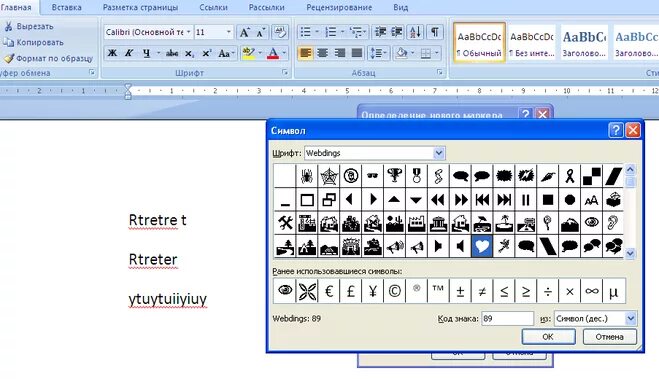Toggle italic formatting (К)
659x379 pixels.
(x=129, y=53)
